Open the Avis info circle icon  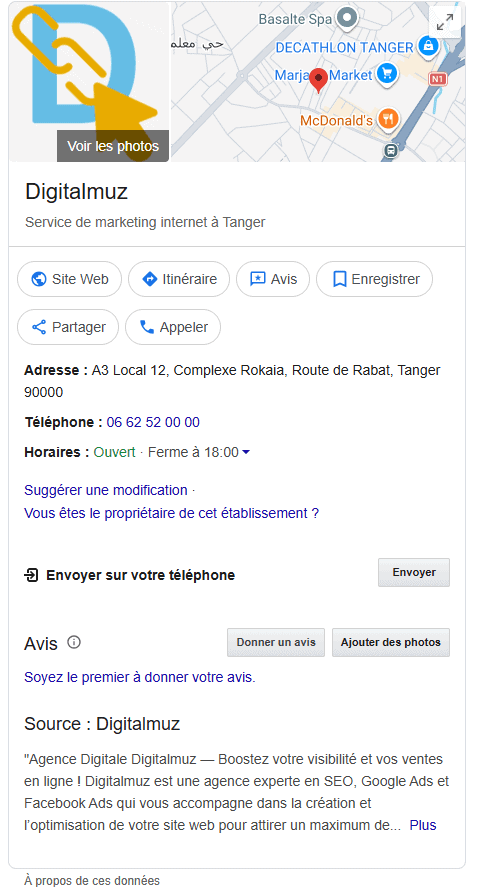(74, 642)
